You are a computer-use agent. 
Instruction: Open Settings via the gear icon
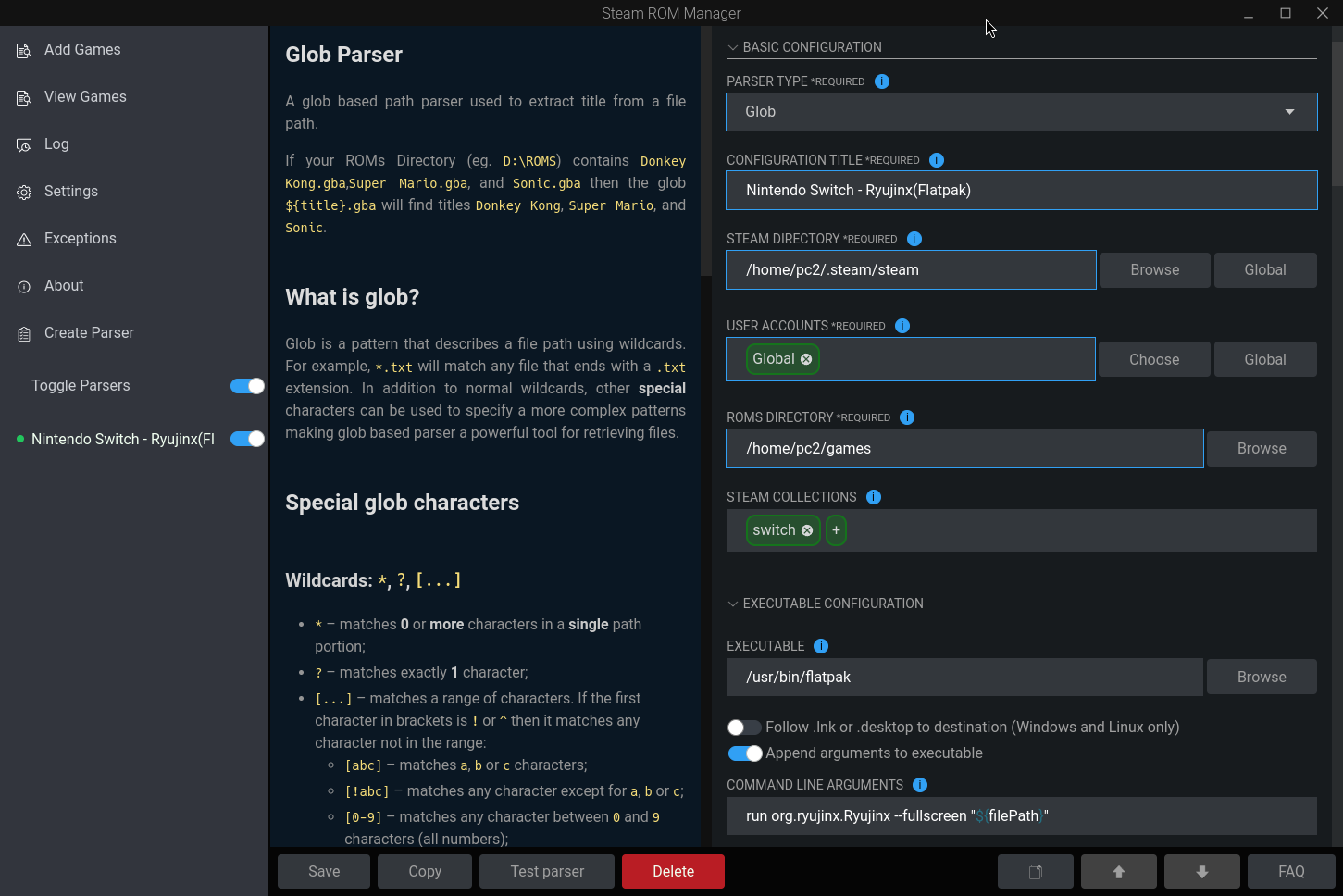[23, 192]
